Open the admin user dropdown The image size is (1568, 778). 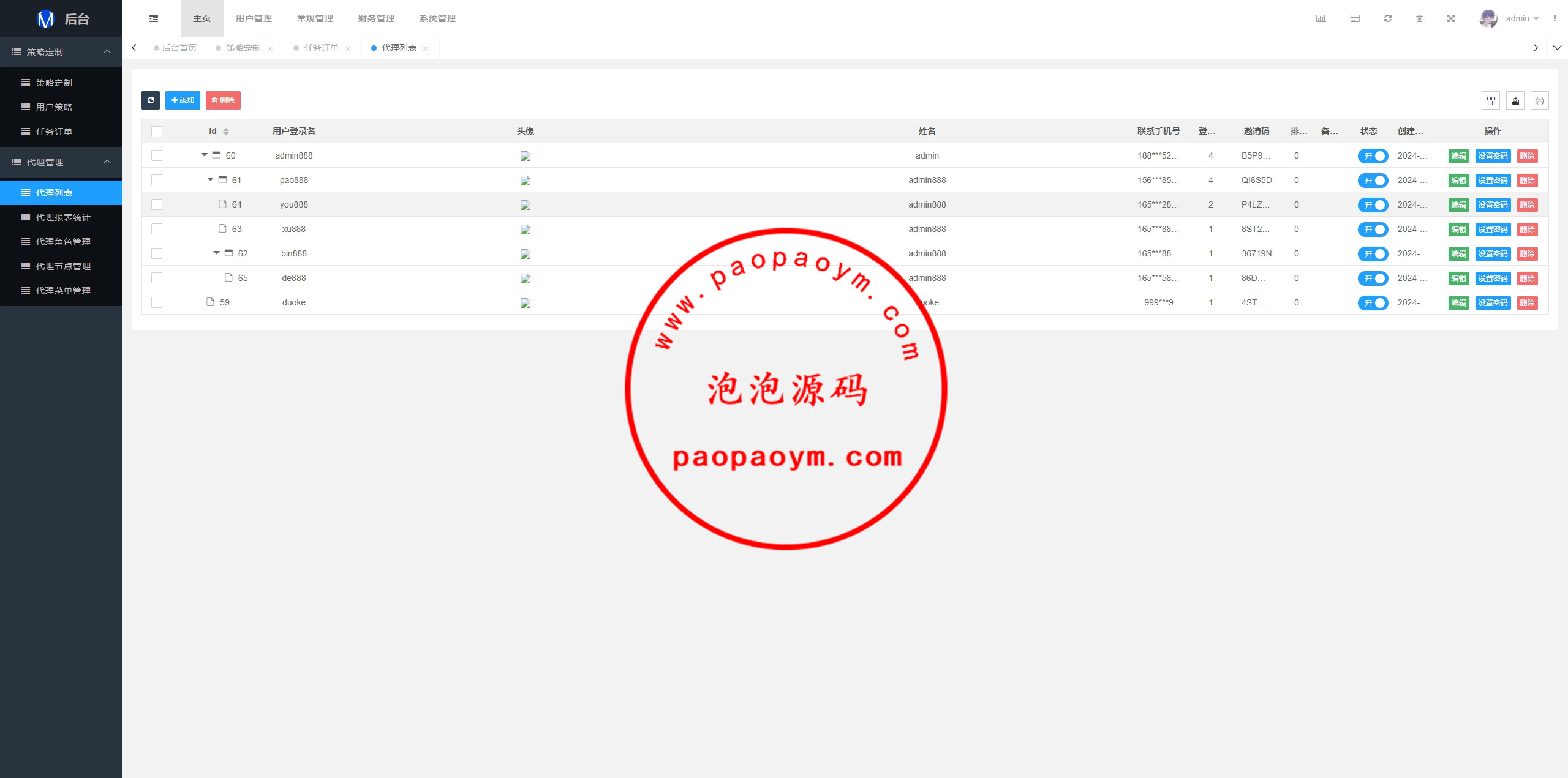(1522, 18)
